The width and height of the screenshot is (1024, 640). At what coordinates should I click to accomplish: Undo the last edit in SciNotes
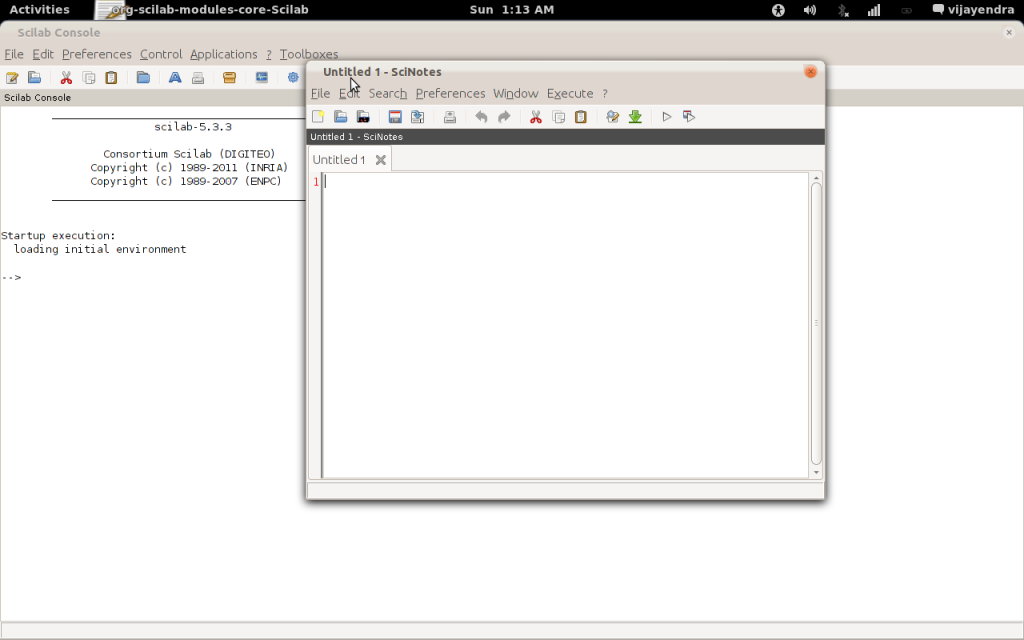[x=481, y=117]
